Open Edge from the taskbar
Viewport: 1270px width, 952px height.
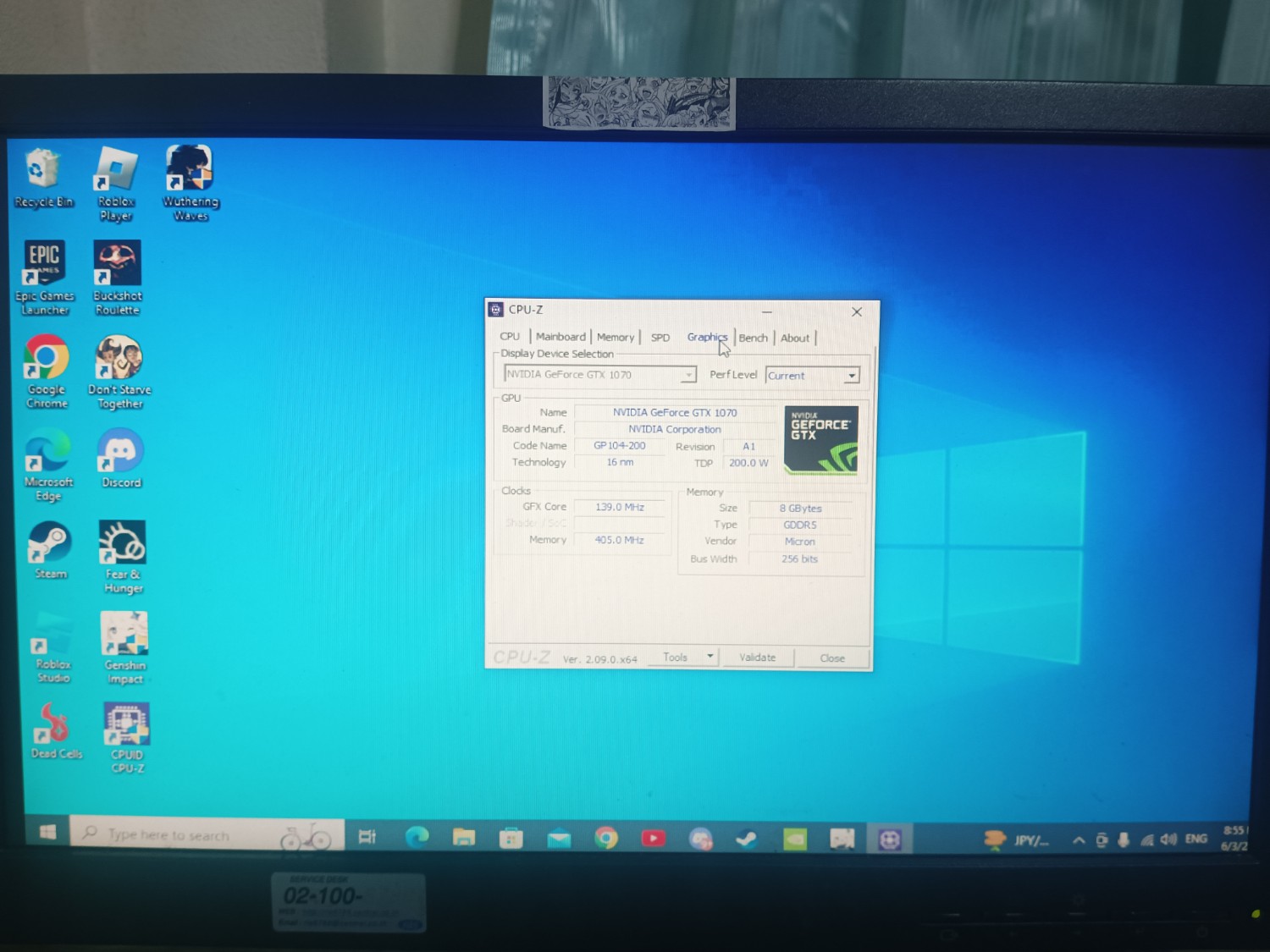(x=417, y=838)
